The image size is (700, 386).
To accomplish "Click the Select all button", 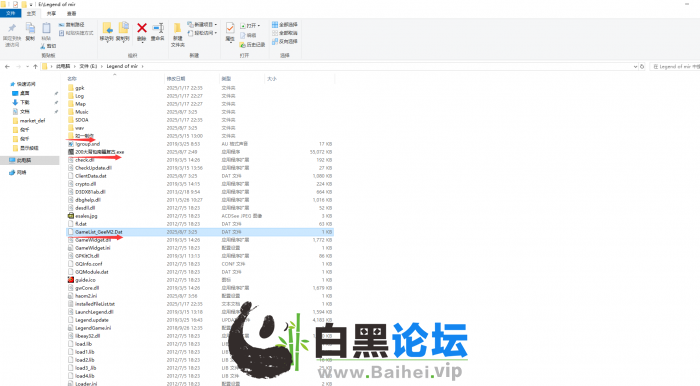I will coord(285,25).
